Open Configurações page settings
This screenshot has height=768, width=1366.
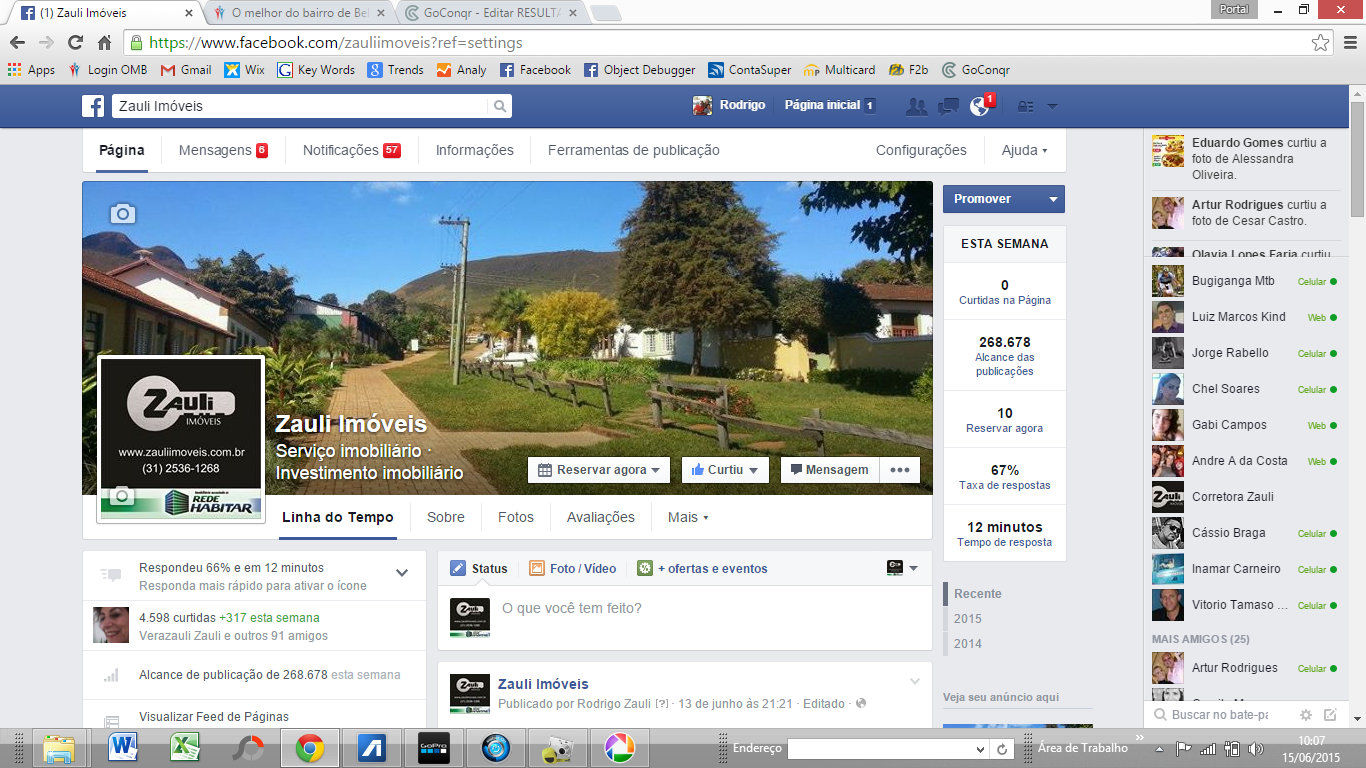click(921, 151)
